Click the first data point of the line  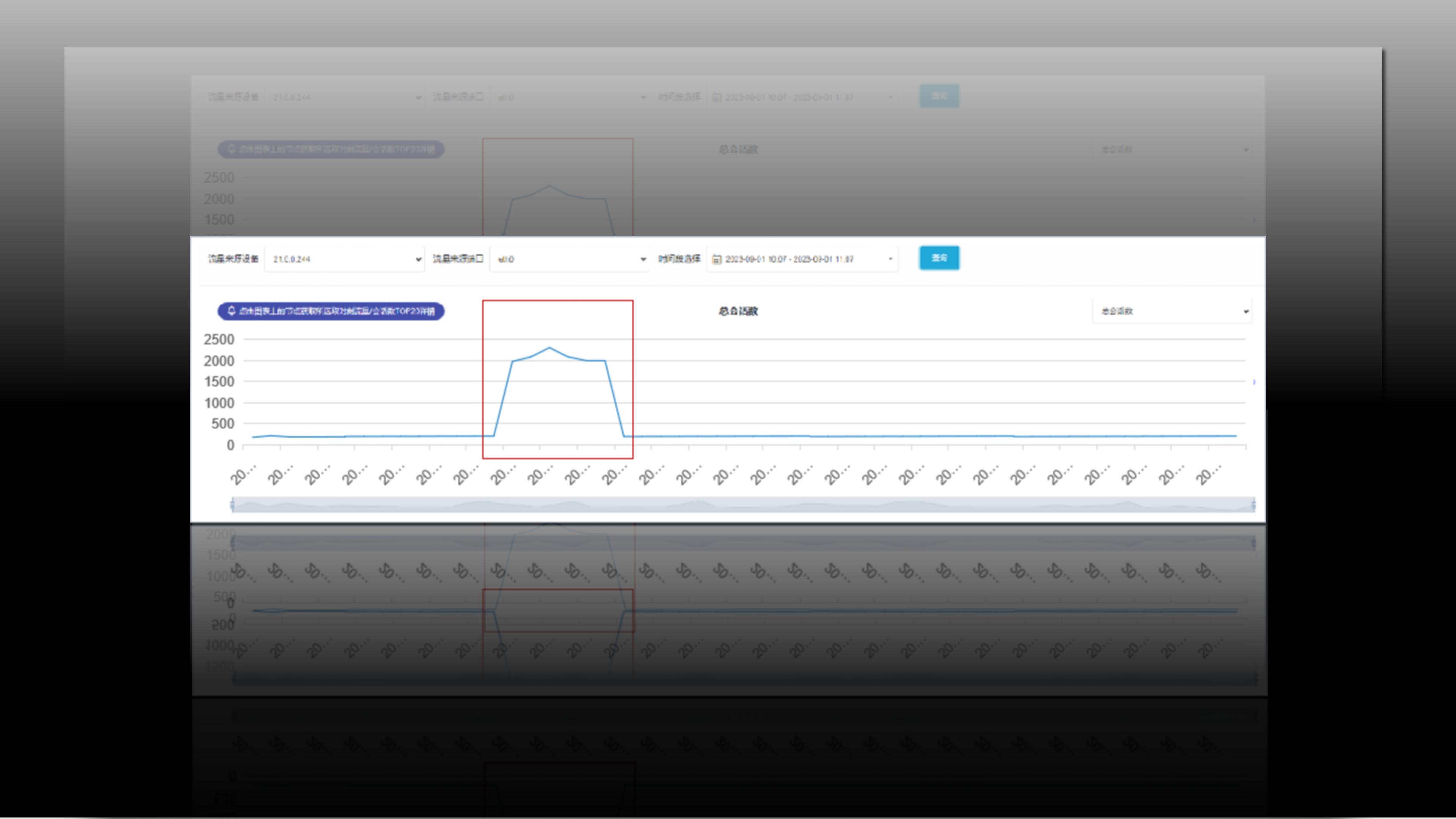[253, 437]
